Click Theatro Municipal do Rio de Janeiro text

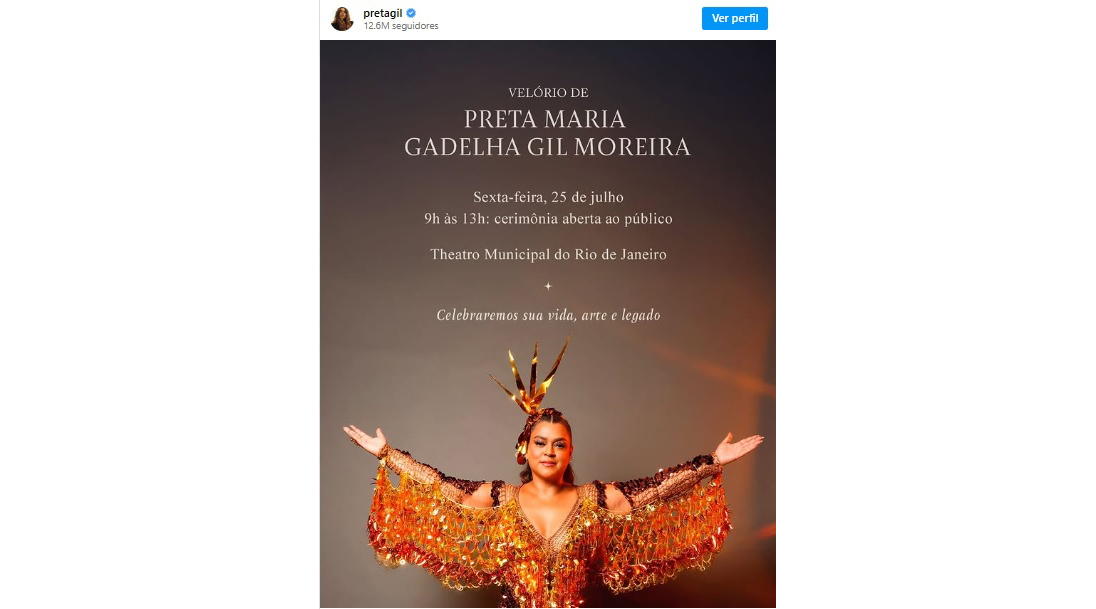coord(548,255)
